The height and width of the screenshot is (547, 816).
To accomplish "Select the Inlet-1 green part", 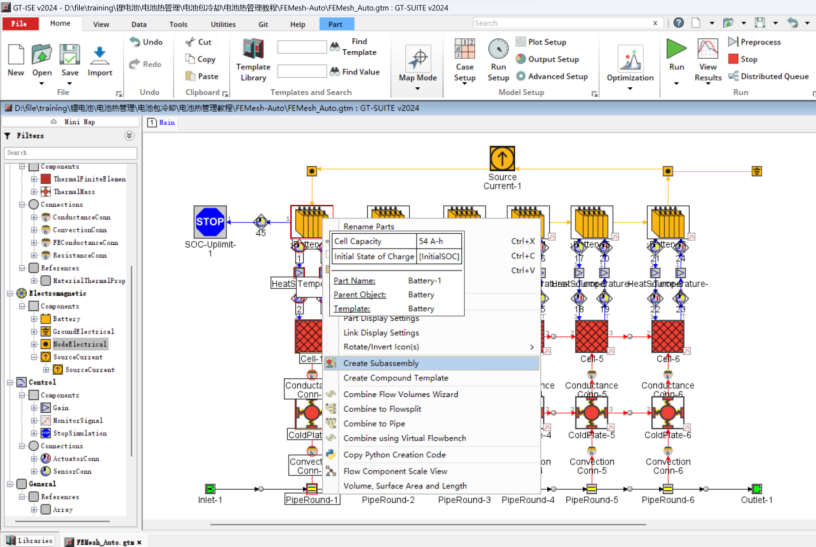I will [210, 489].
